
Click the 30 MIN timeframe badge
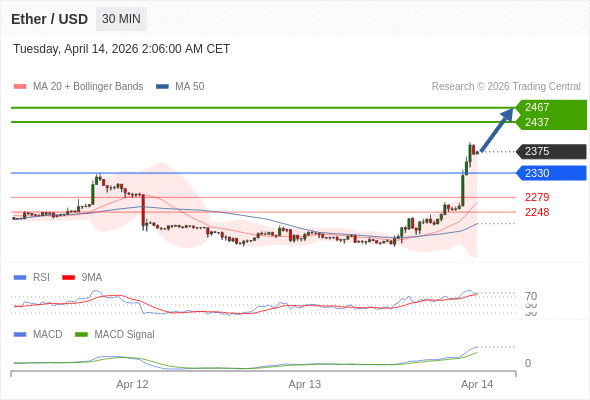tap(121, 19)
